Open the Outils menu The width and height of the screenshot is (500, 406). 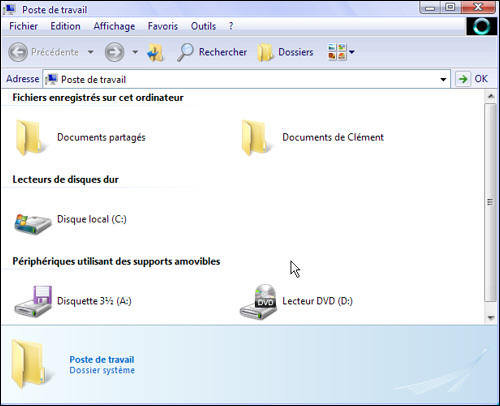click(203, 26)
